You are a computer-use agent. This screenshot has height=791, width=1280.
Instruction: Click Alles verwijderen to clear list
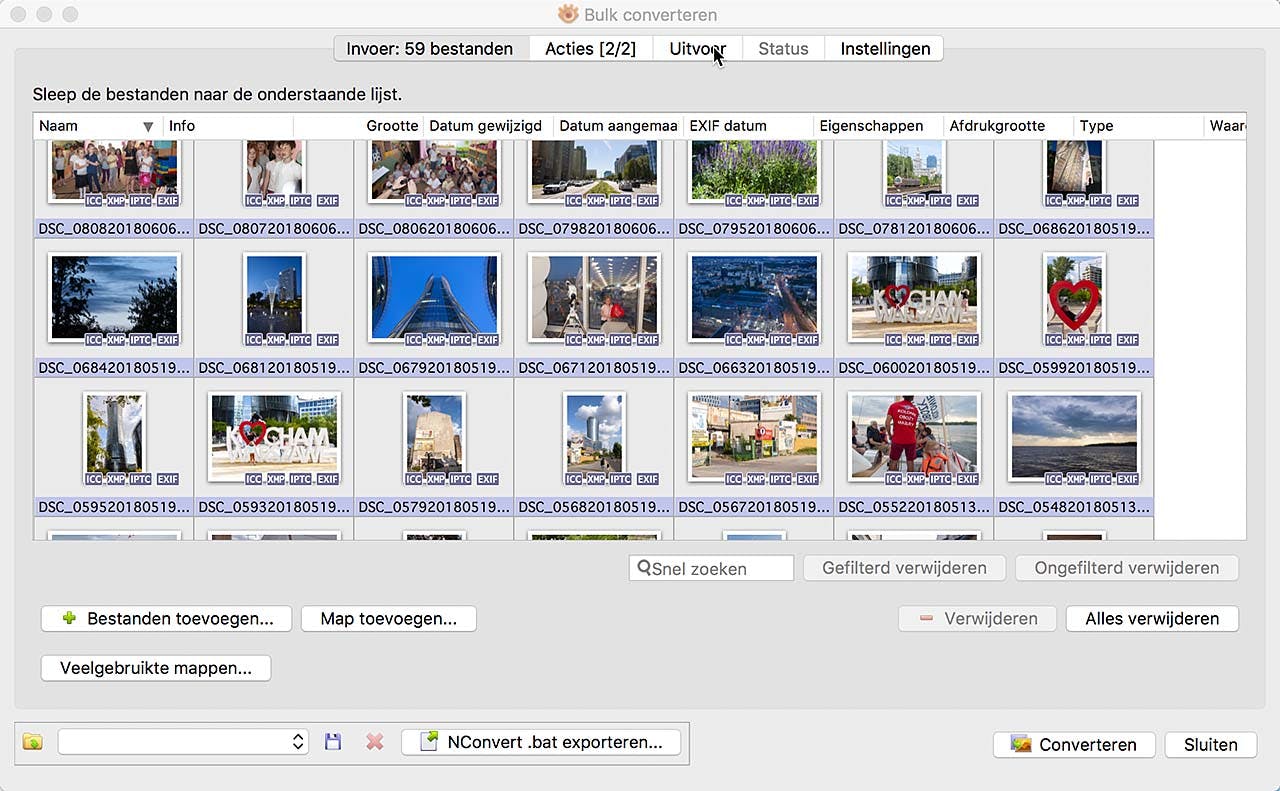pyautogui.click(x=1152, y=619)
